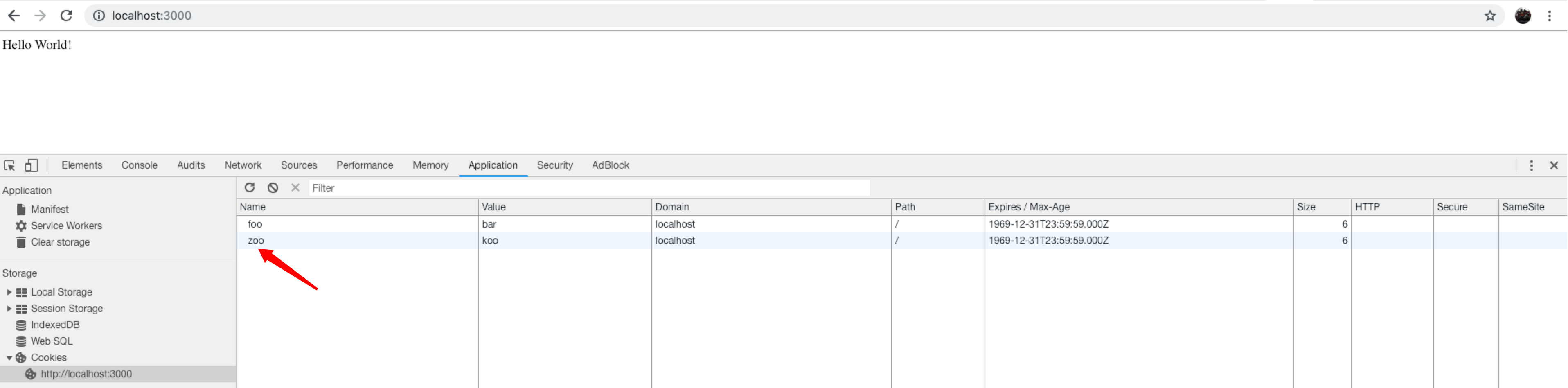Open the Sources tab

(x=299, y=165)
